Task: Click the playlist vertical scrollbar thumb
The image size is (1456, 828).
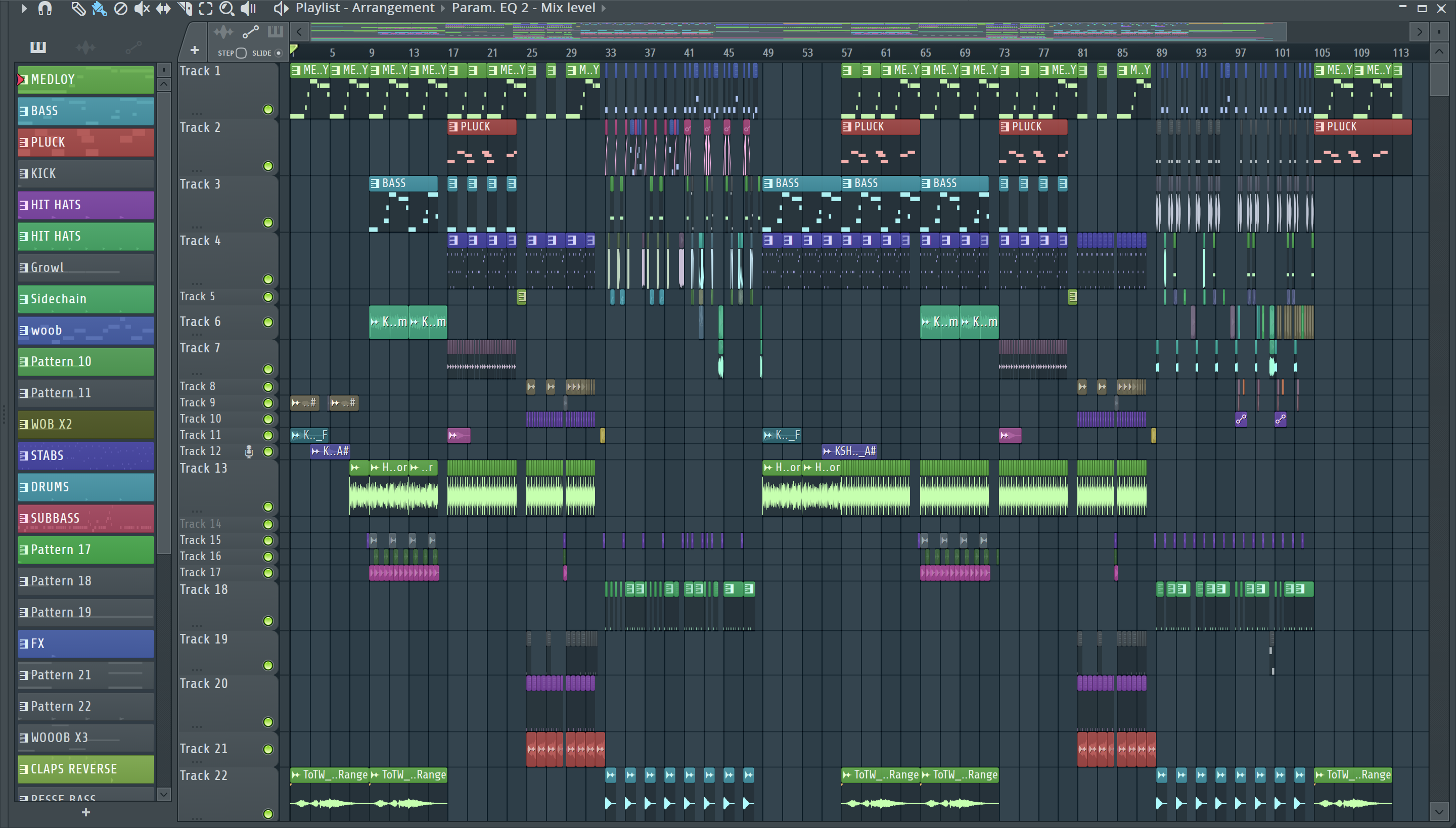Action: (x=1439, y=80)
